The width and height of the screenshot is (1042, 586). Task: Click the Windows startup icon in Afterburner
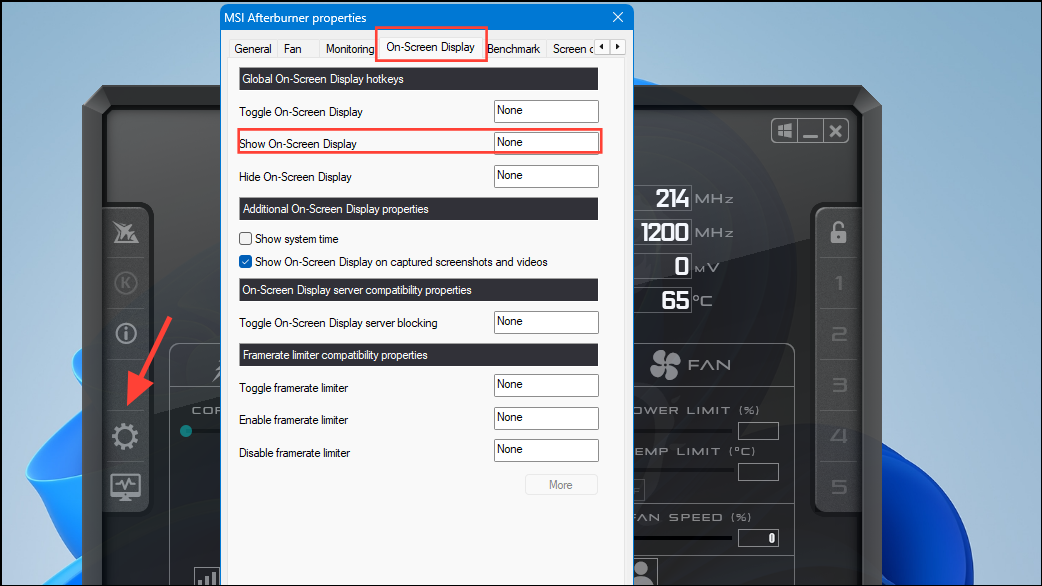point(785,131)
